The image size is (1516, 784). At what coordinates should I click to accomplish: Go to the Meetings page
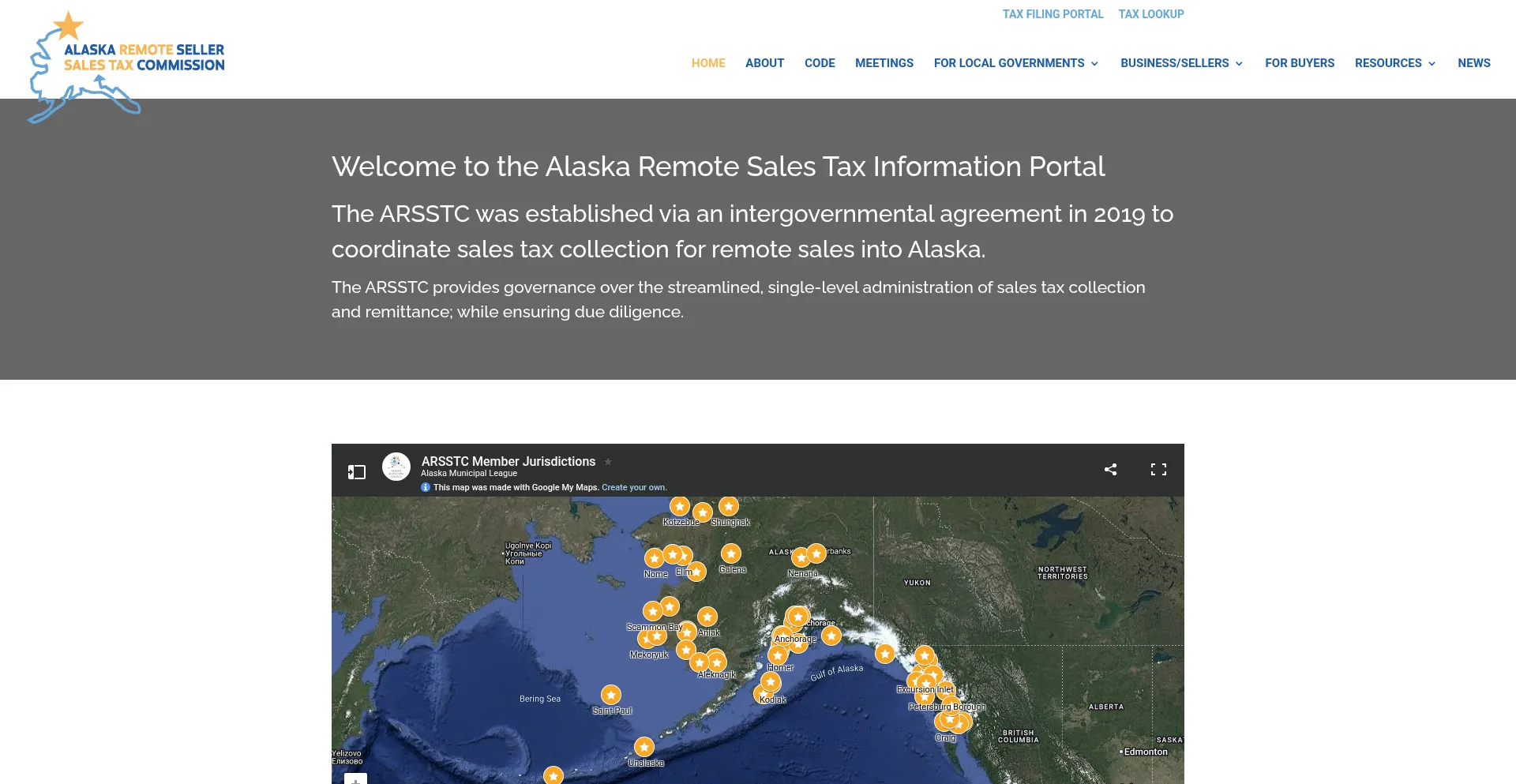pyautogui.click(x=884, y=63)
